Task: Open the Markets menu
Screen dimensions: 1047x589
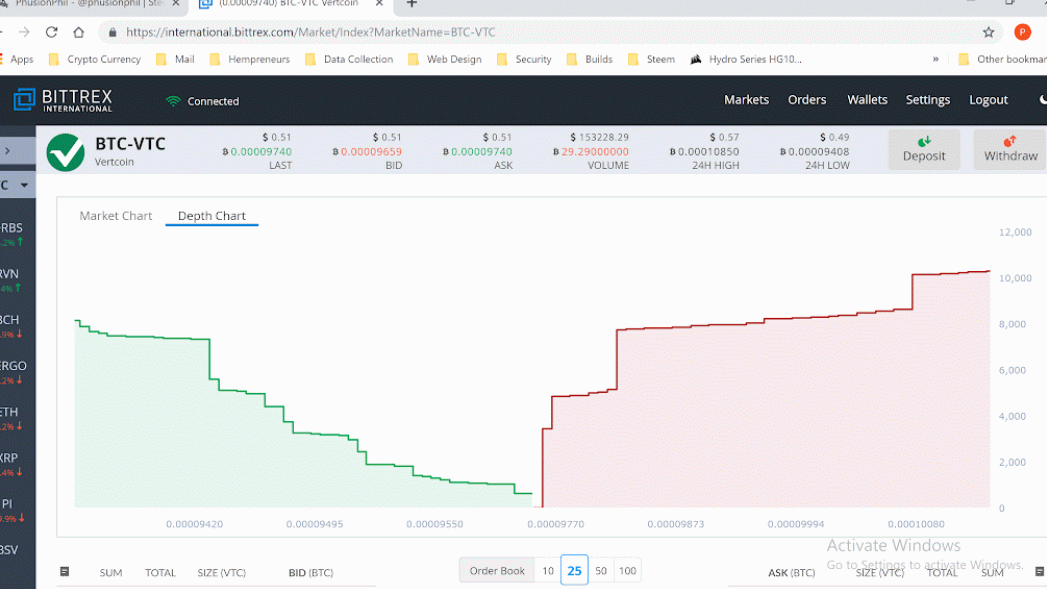Action: 747,100
